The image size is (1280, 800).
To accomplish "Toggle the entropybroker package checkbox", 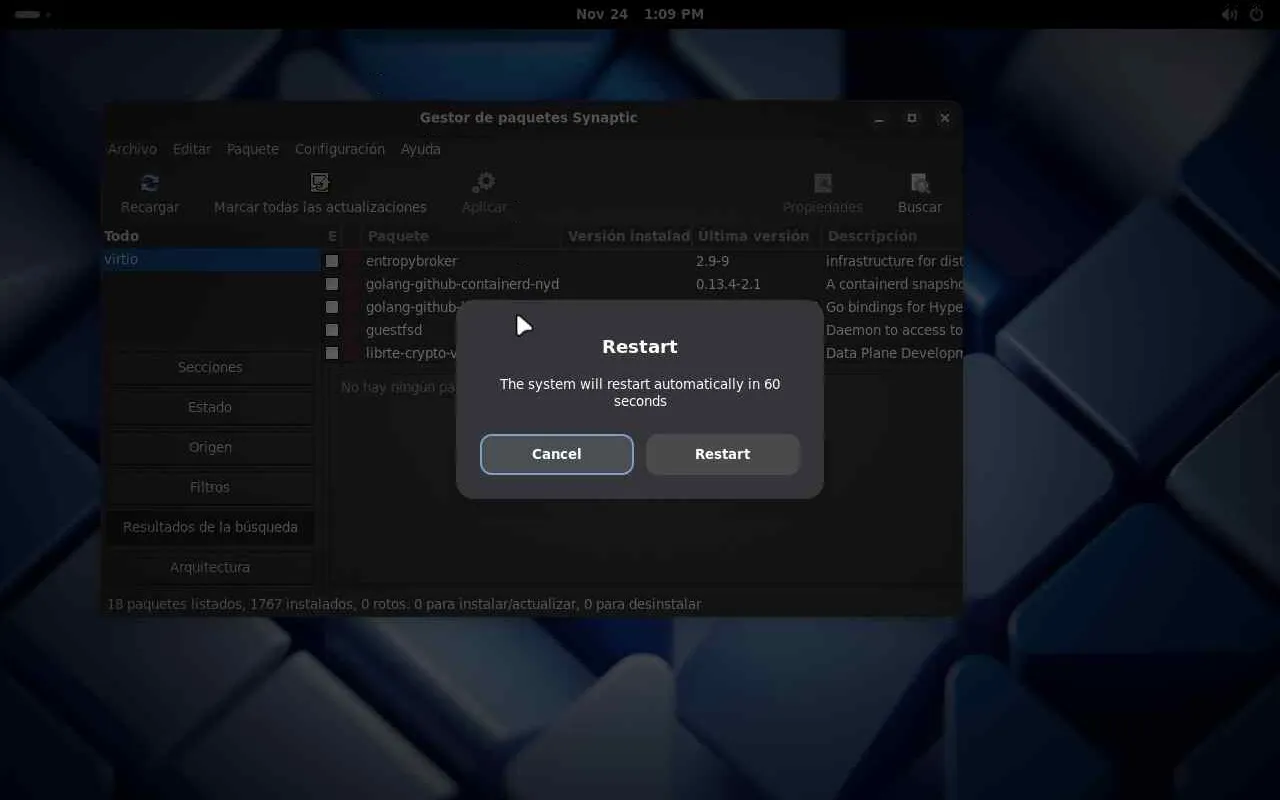I will click(332, 261).
